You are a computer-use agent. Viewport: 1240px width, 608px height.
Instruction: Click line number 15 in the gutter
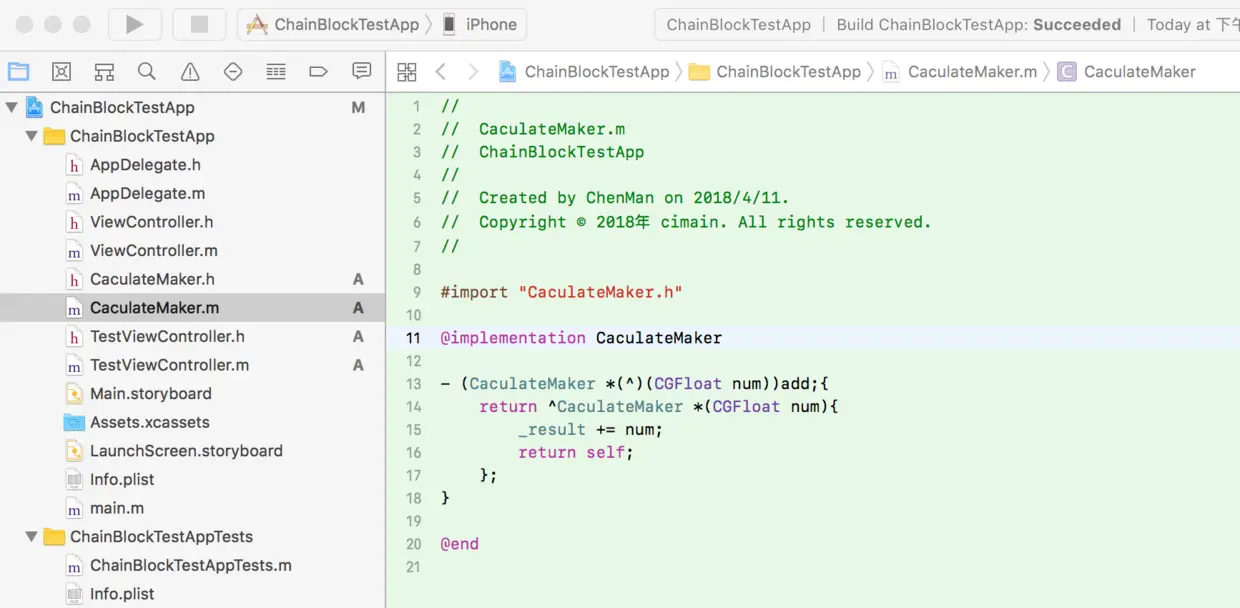click(413, 430)
